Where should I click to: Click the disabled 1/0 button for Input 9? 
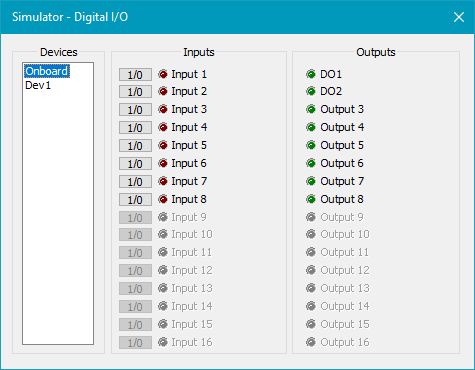pyautogui.click(x=135, y=218)
